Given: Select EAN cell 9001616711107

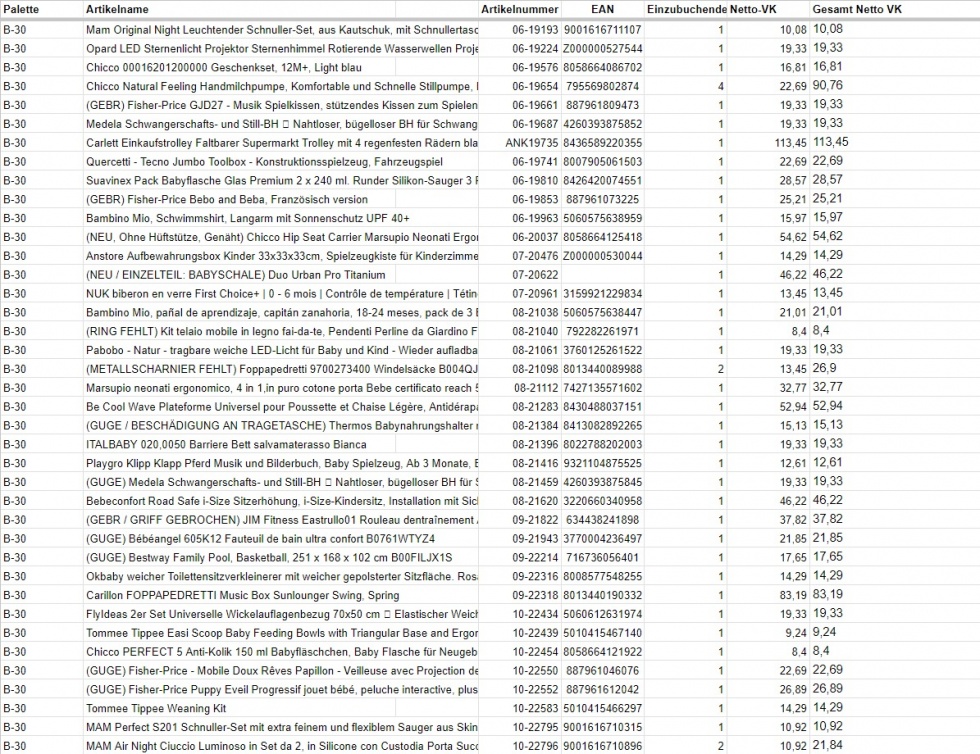Looking at the screenshot, I should [x=602, y=29].
